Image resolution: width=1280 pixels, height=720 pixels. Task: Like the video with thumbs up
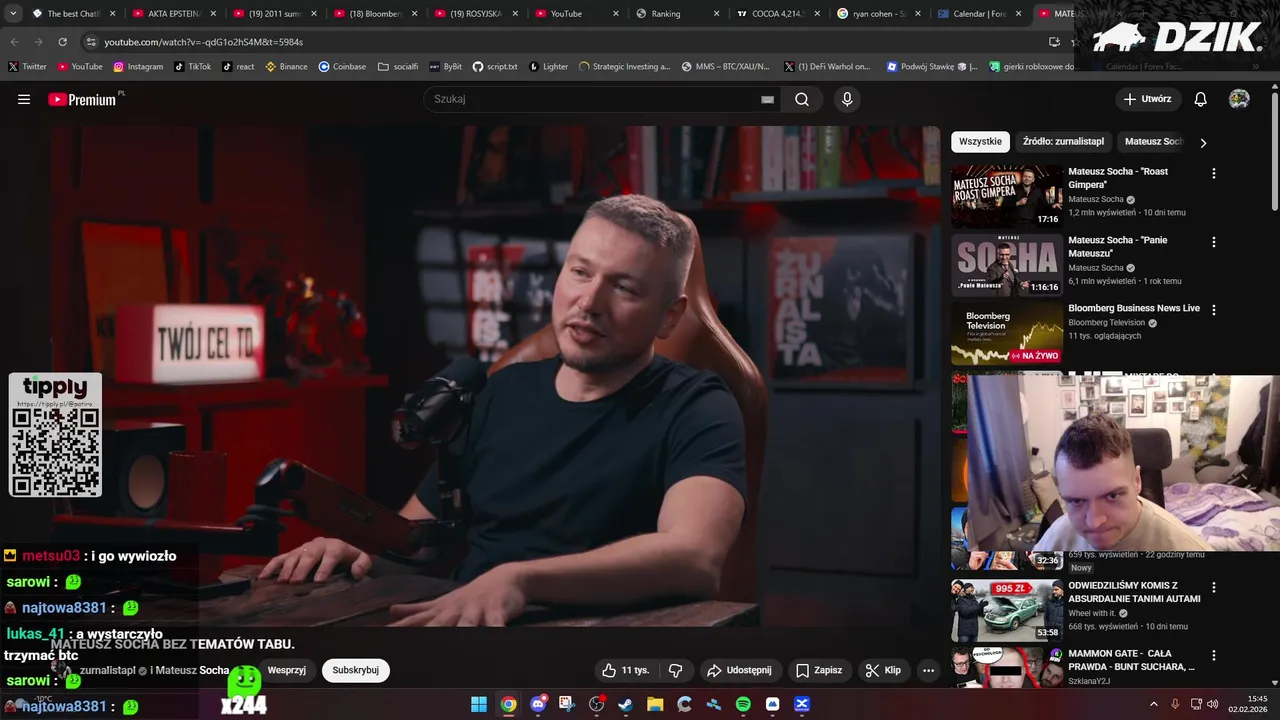pyautogui.click(x=626, y=670)
